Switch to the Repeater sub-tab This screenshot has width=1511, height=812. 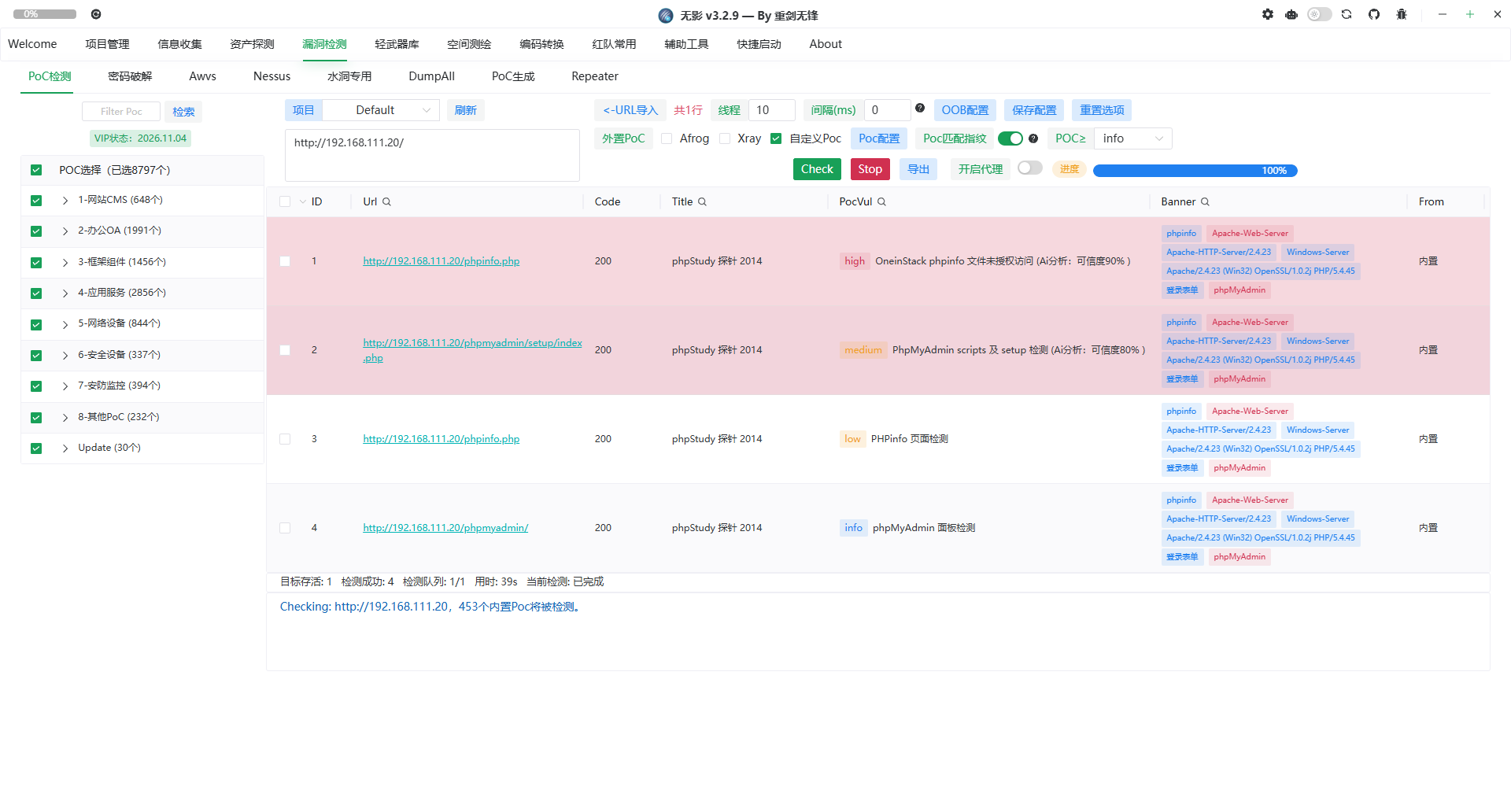595,76
